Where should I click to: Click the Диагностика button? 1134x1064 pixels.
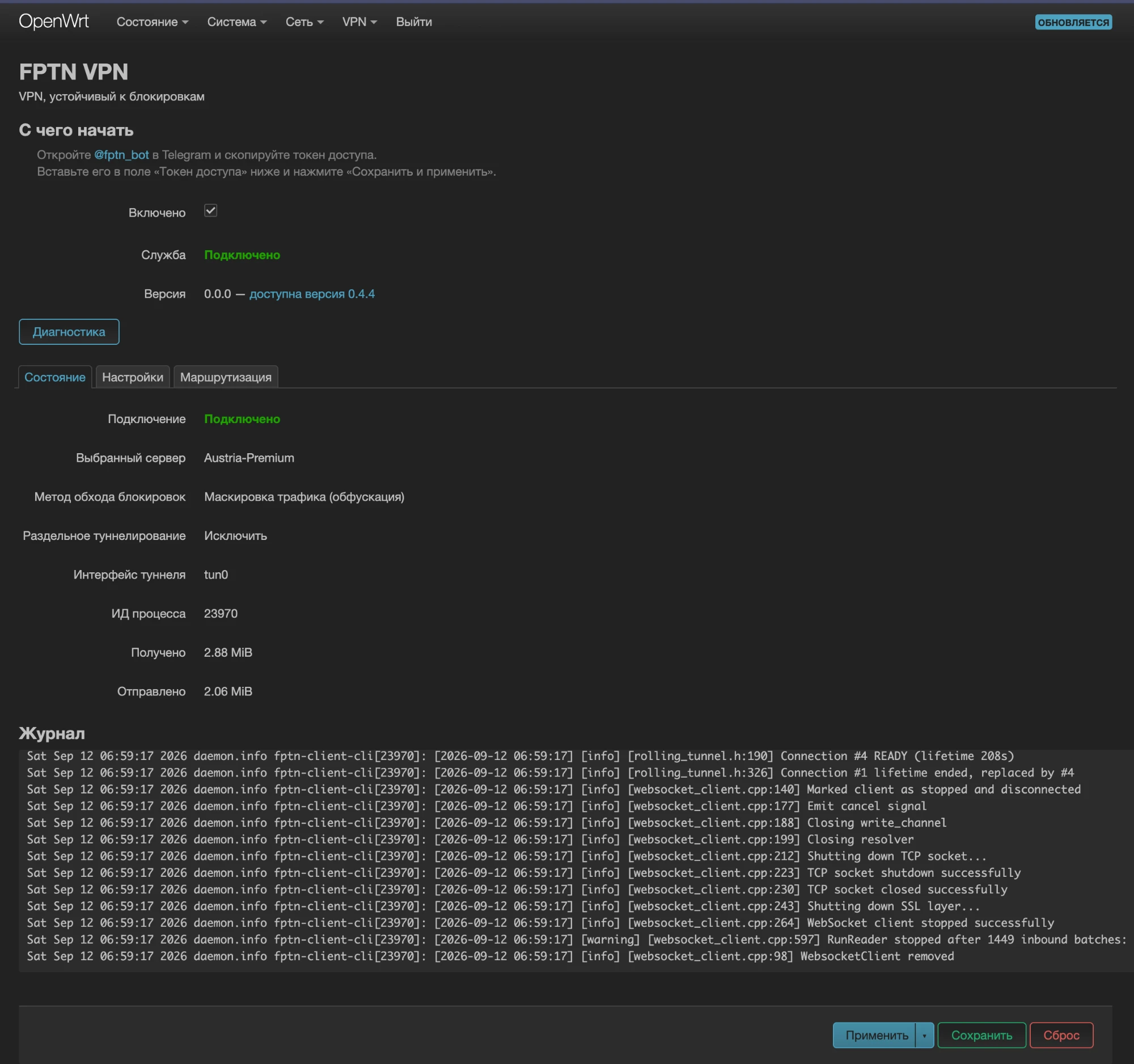69,331
